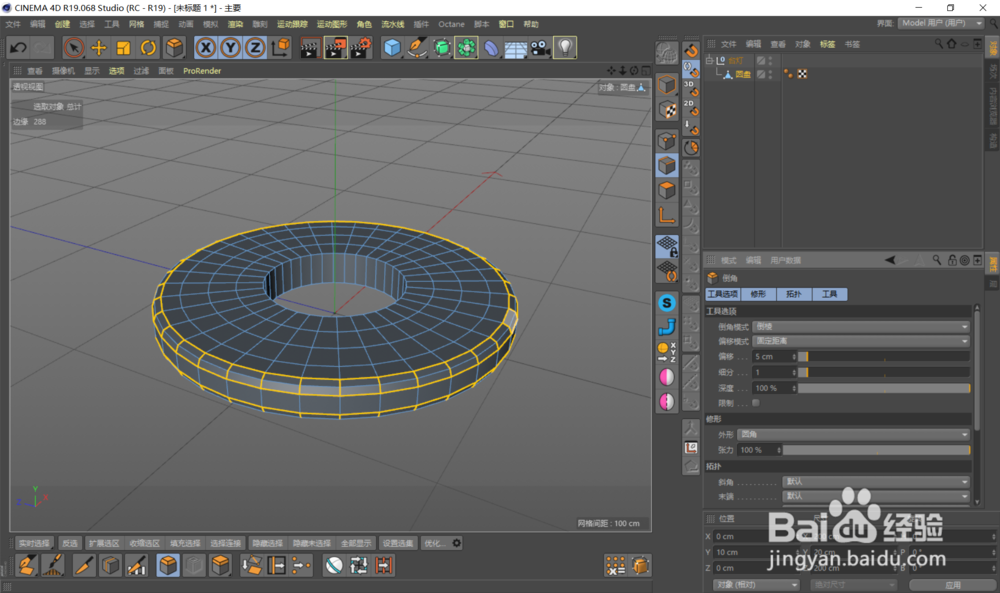The height and width of the screenshot is (593, 1000).
Task: Adjust the 细分 slider
Action: [x=884, y=372]
